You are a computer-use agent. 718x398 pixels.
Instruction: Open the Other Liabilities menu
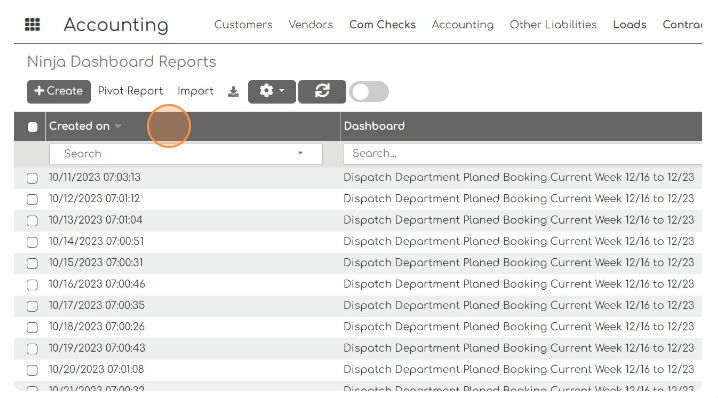click(x=553, y=24)
